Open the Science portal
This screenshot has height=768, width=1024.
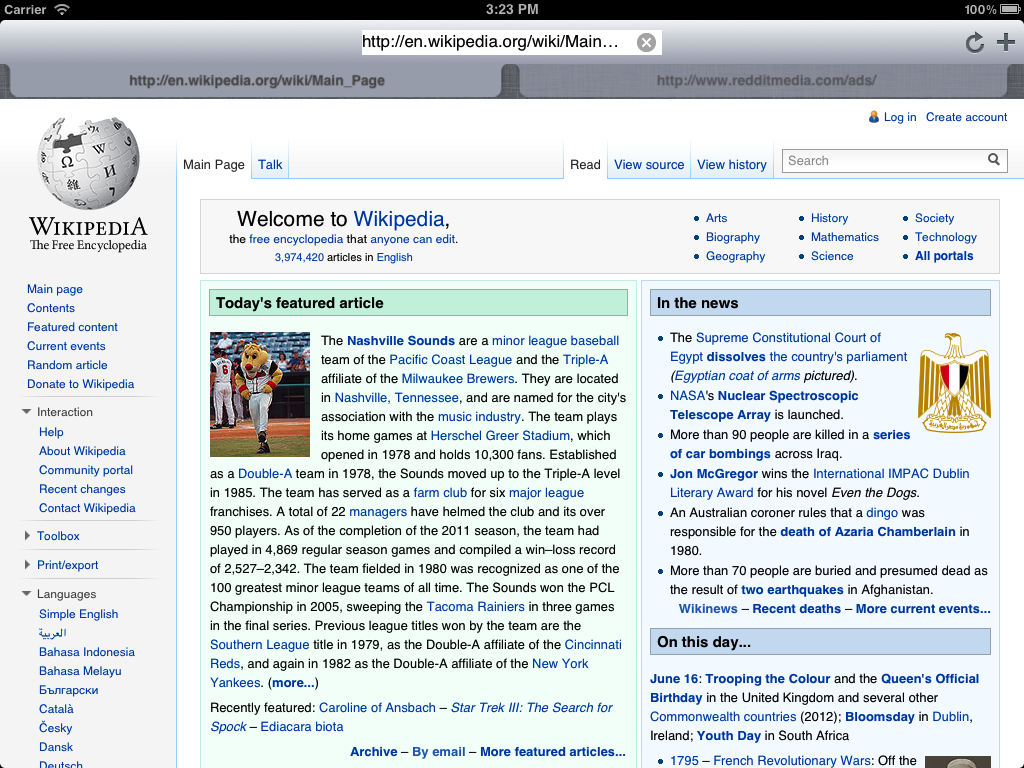tap(832, 256)
